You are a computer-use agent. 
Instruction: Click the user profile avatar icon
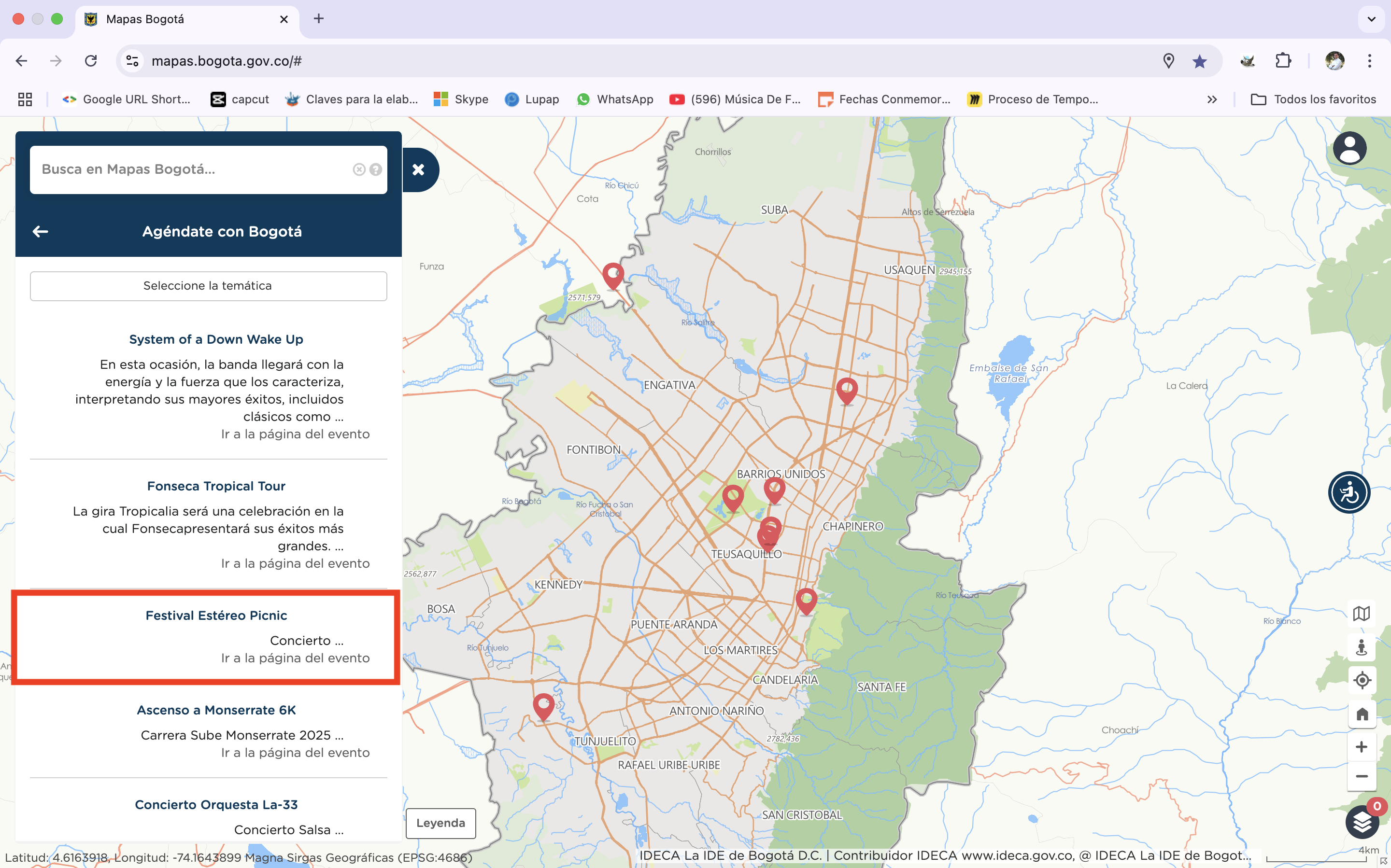1349,149
